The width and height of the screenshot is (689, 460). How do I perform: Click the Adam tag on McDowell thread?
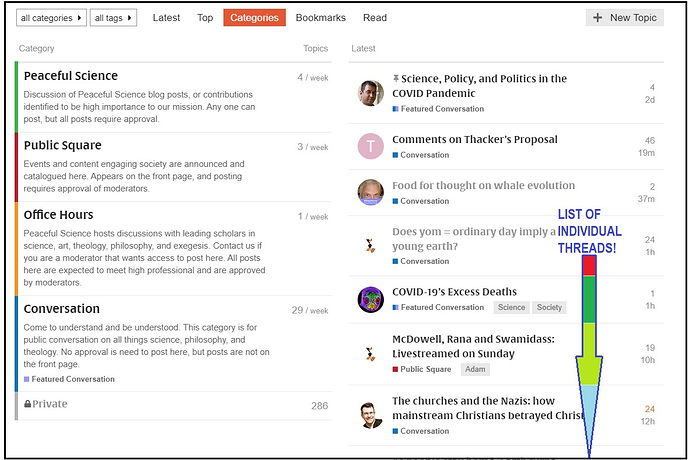[475, 369]
